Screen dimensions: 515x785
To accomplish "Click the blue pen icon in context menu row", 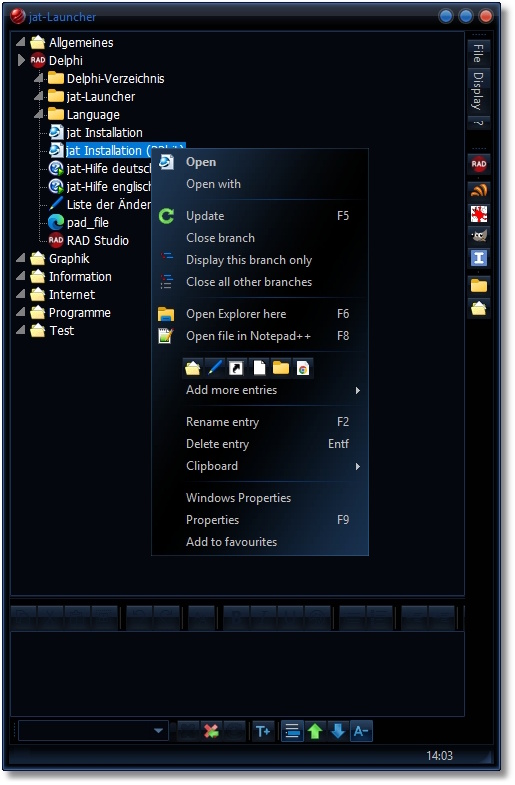I will pyautogui.click(x=215, y=368).
